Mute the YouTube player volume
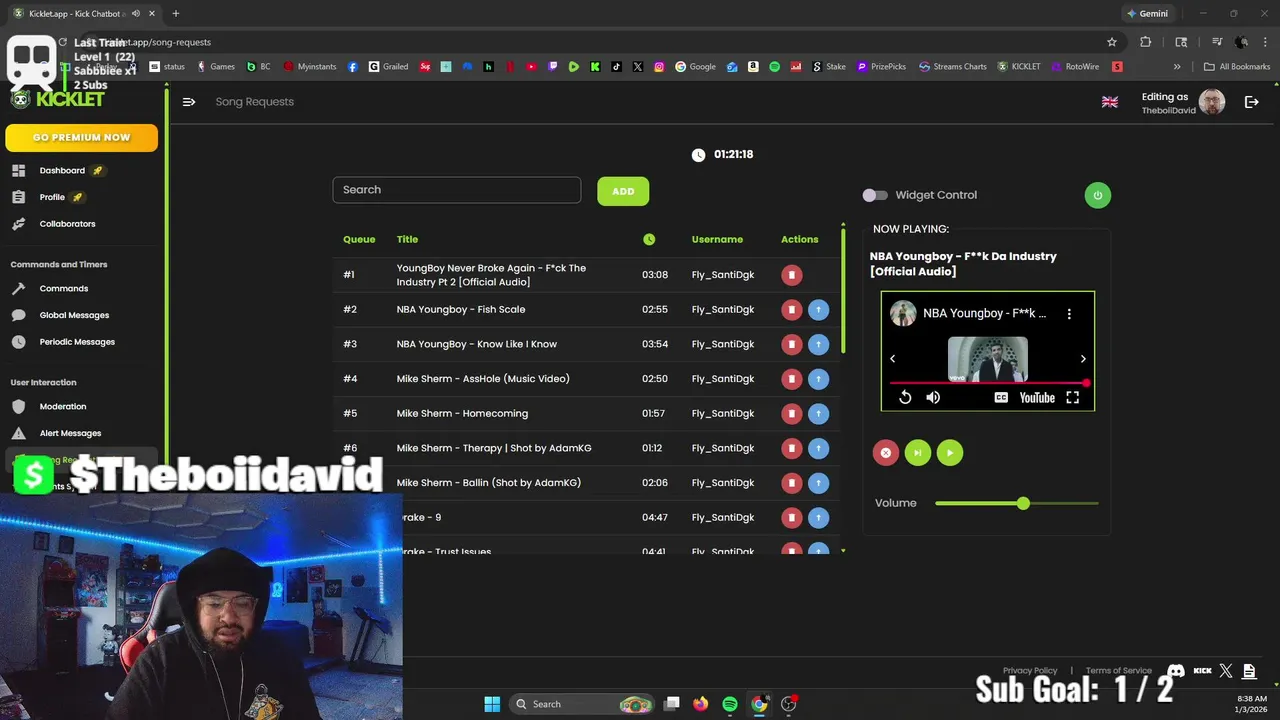Image resolution: width=1280 pixels, height=720 pixels. pos(933,398)
